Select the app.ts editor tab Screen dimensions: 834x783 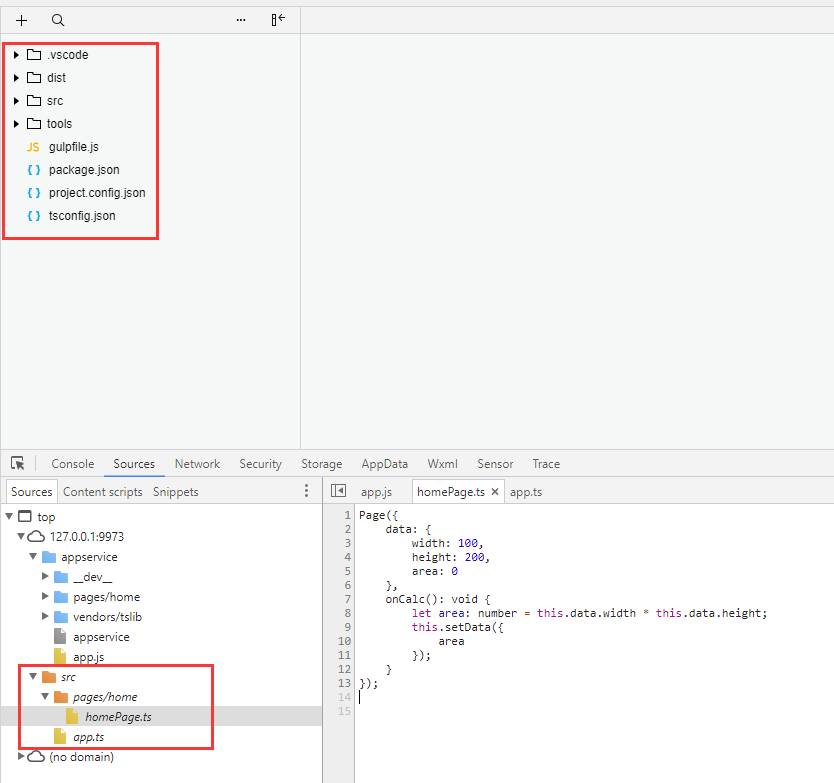[526, 492]
